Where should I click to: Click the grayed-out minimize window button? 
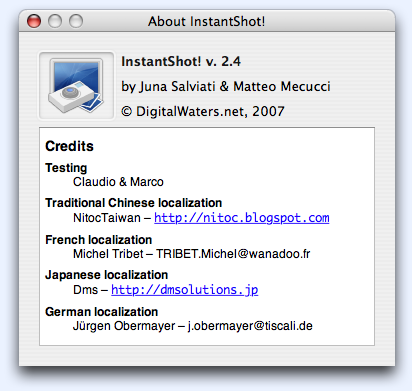(55, 21)
